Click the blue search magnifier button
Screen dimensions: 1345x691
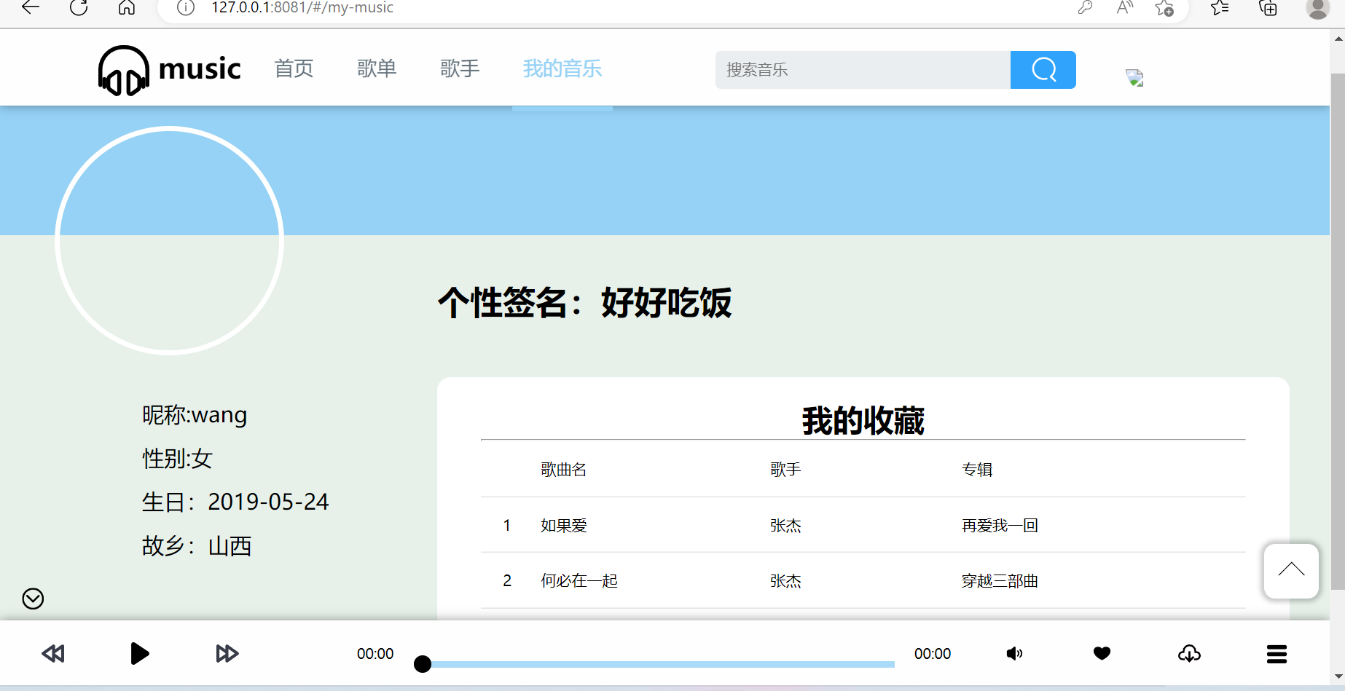coord(1043,70)
